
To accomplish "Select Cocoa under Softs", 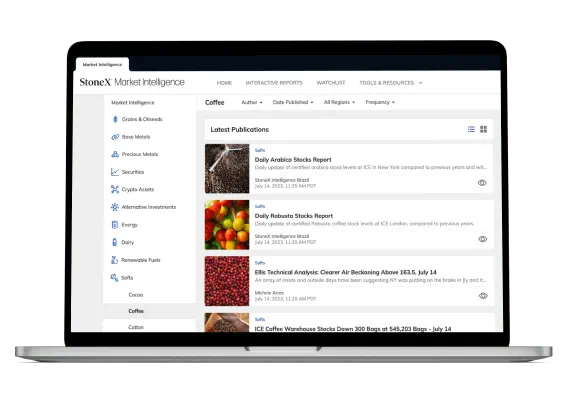I will tap(136, 295).
